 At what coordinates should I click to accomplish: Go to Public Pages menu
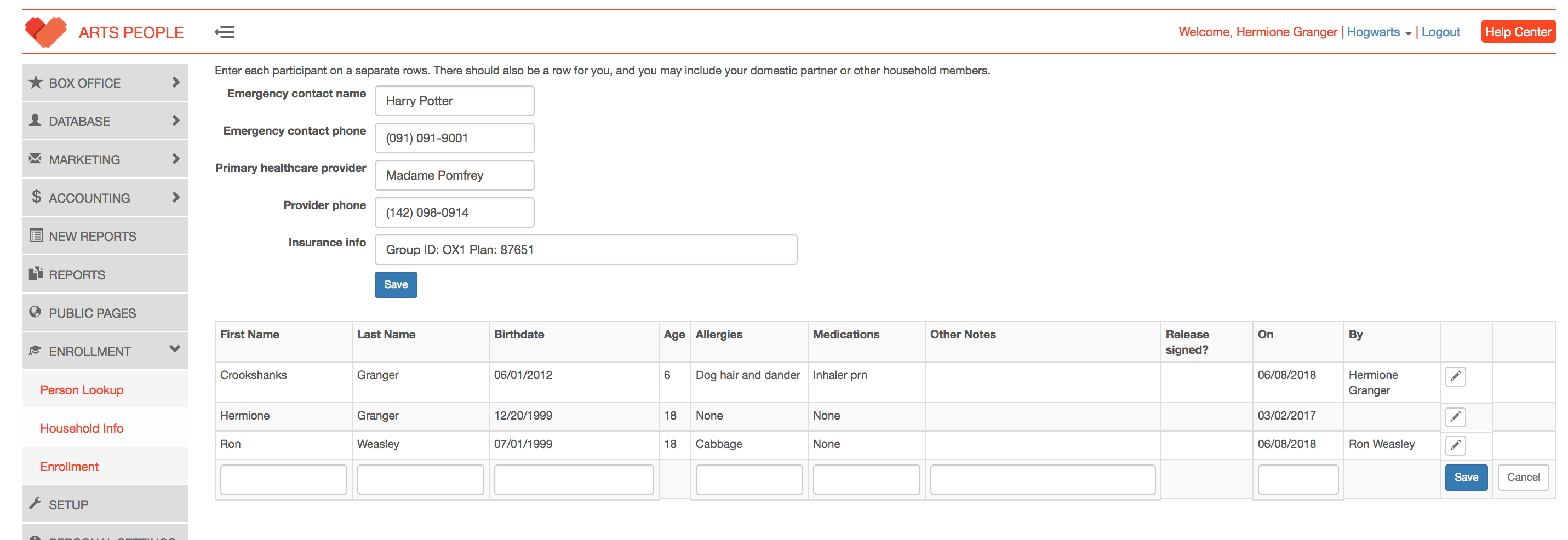click(x=93, y=313)
